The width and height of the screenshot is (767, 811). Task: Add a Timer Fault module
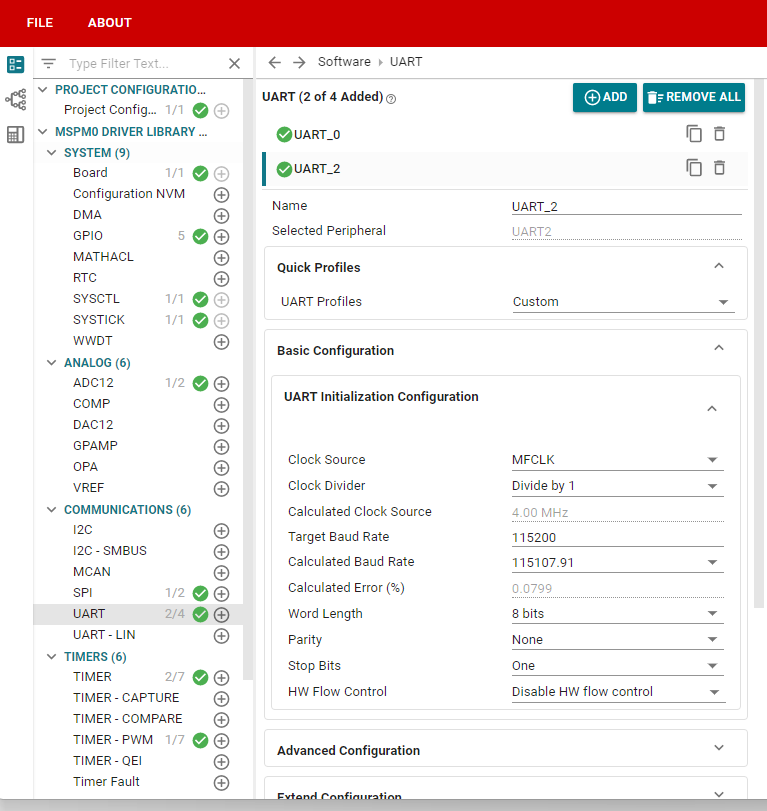221,783
